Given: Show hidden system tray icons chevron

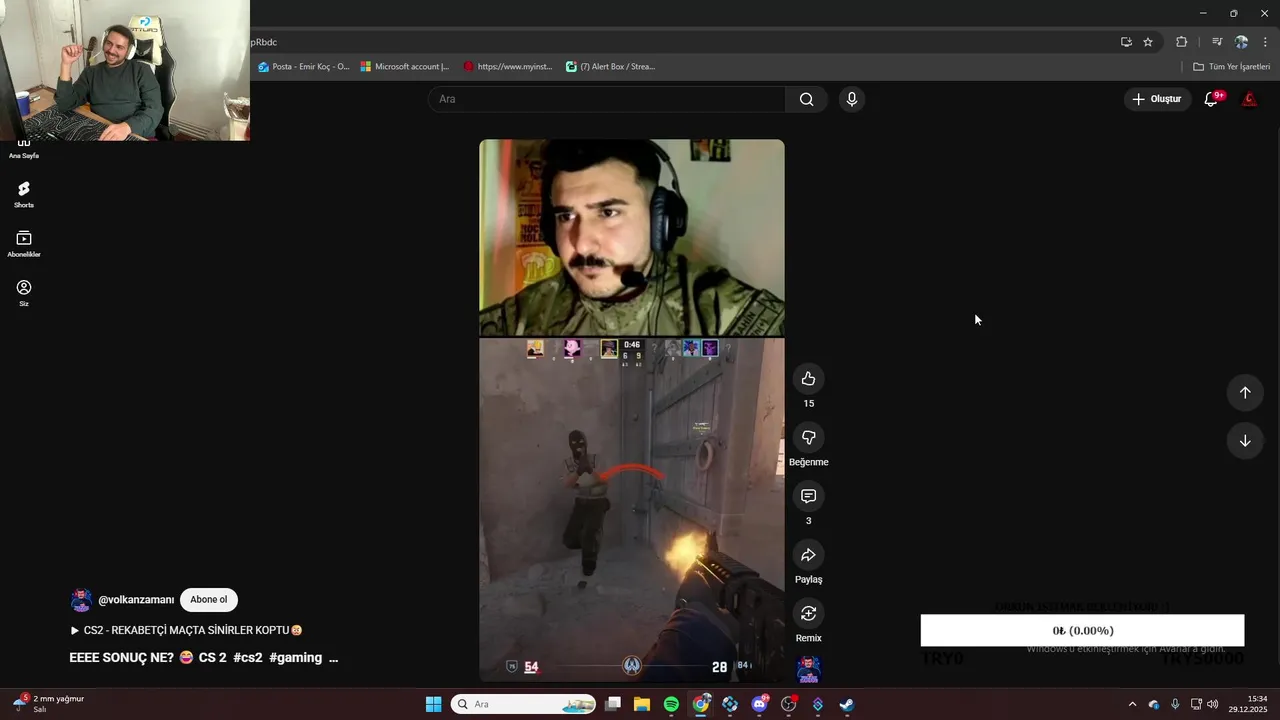Looking at the screenshot, I should [x=1132, y=705].
